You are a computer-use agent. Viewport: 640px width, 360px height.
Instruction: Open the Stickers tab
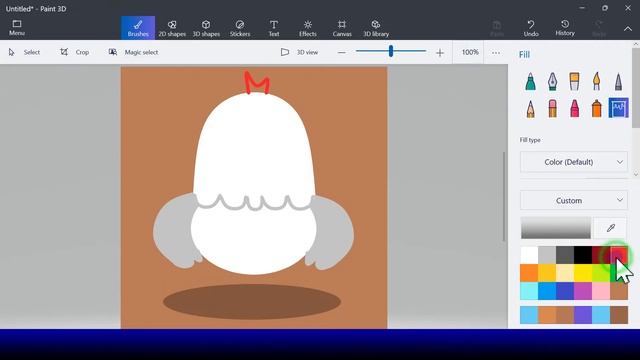point(240,28)
